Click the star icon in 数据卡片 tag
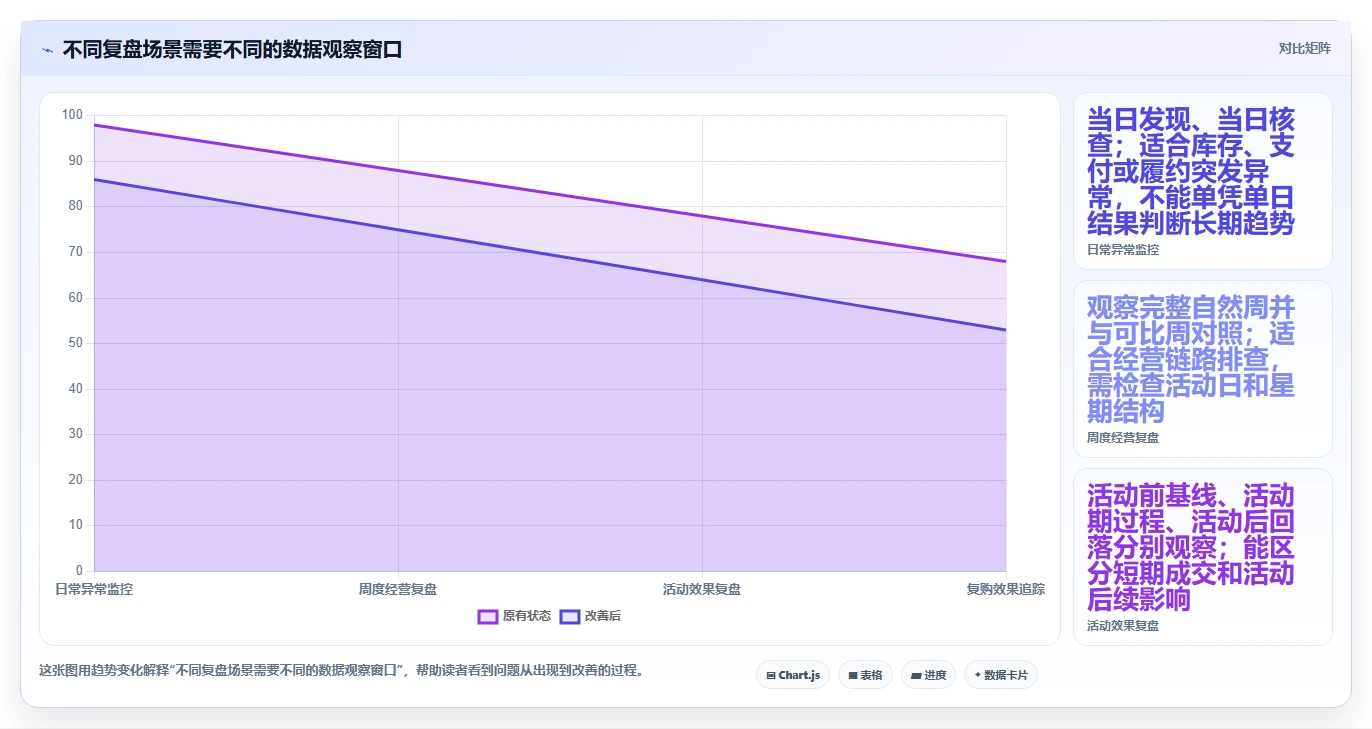1372x729 pixels. pyautogui.click(x=977, y=675)
